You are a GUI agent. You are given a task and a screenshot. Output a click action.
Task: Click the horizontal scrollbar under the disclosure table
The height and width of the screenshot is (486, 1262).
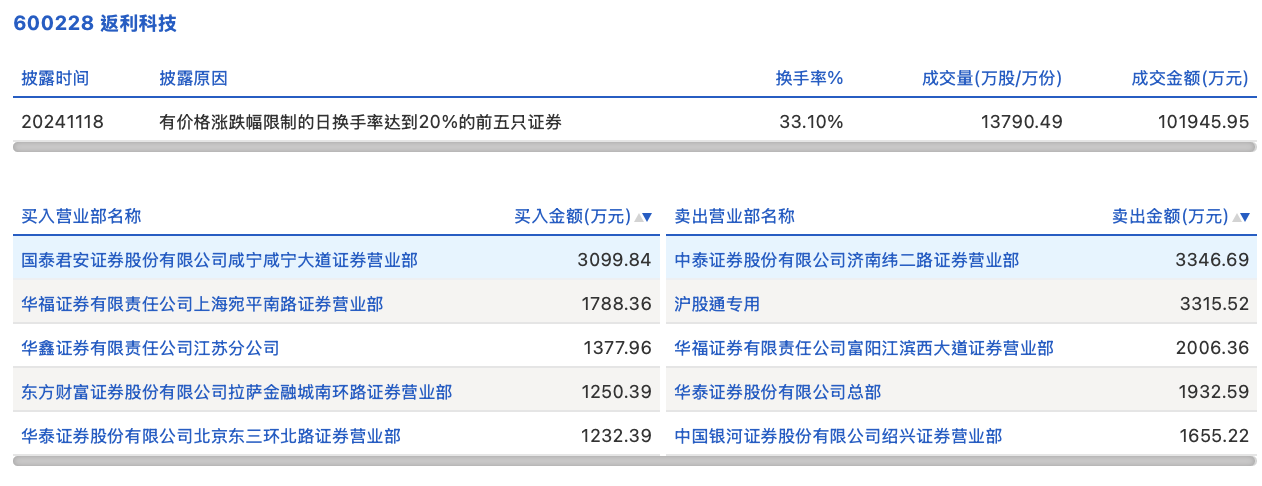tap(634, 147)
